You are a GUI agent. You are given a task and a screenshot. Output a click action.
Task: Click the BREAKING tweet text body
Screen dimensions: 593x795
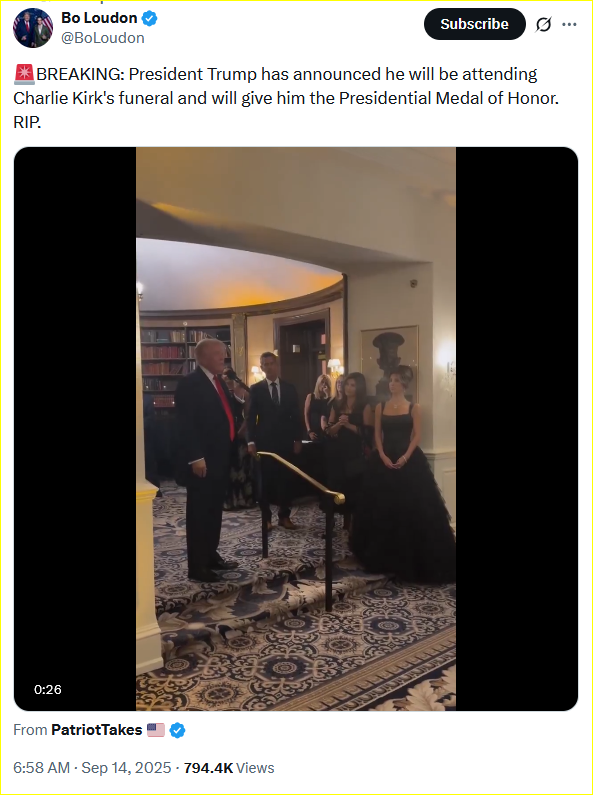click(x=286, y=98)
